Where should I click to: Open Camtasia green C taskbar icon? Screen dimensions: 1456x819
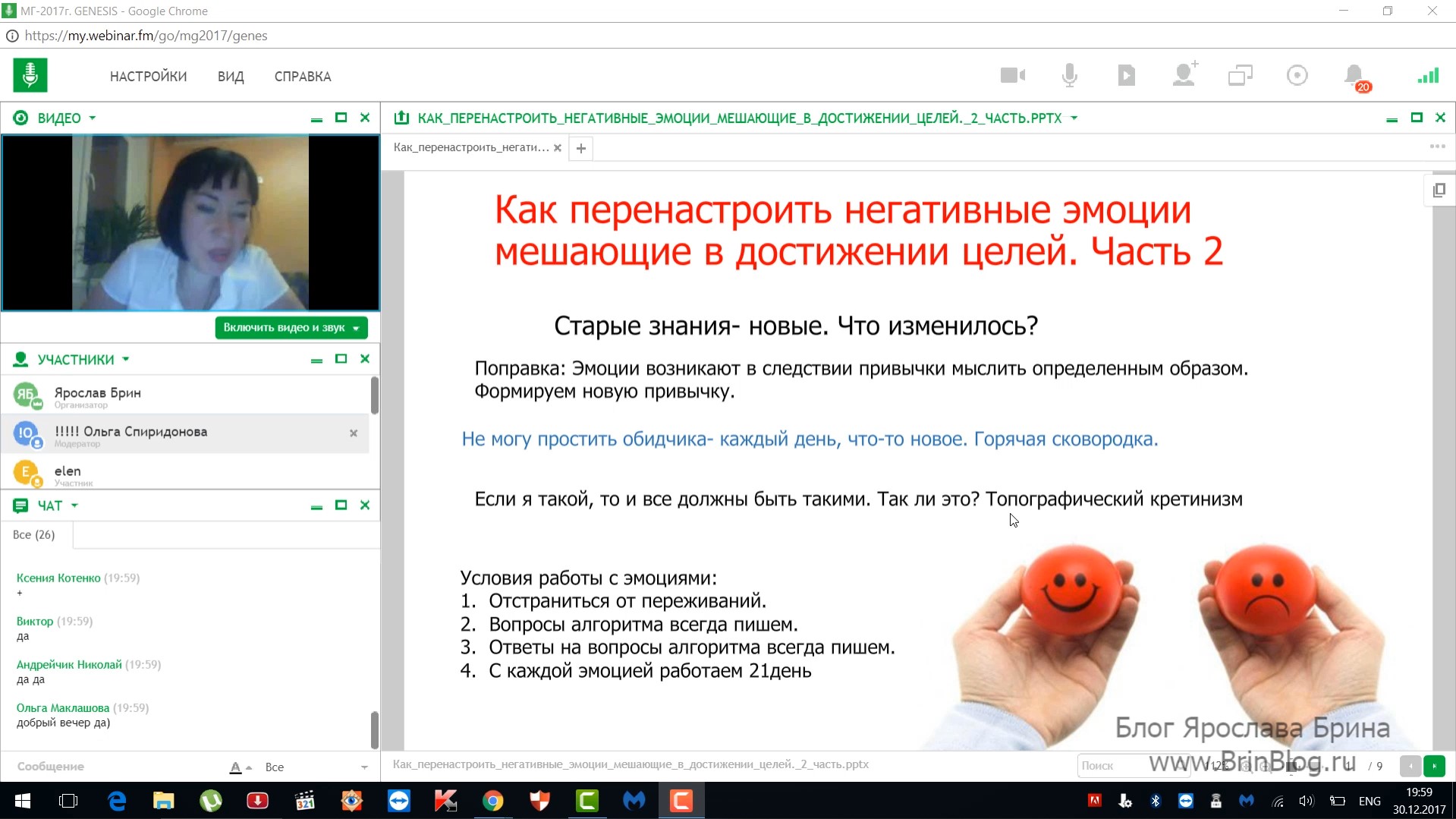coord(587,801)
